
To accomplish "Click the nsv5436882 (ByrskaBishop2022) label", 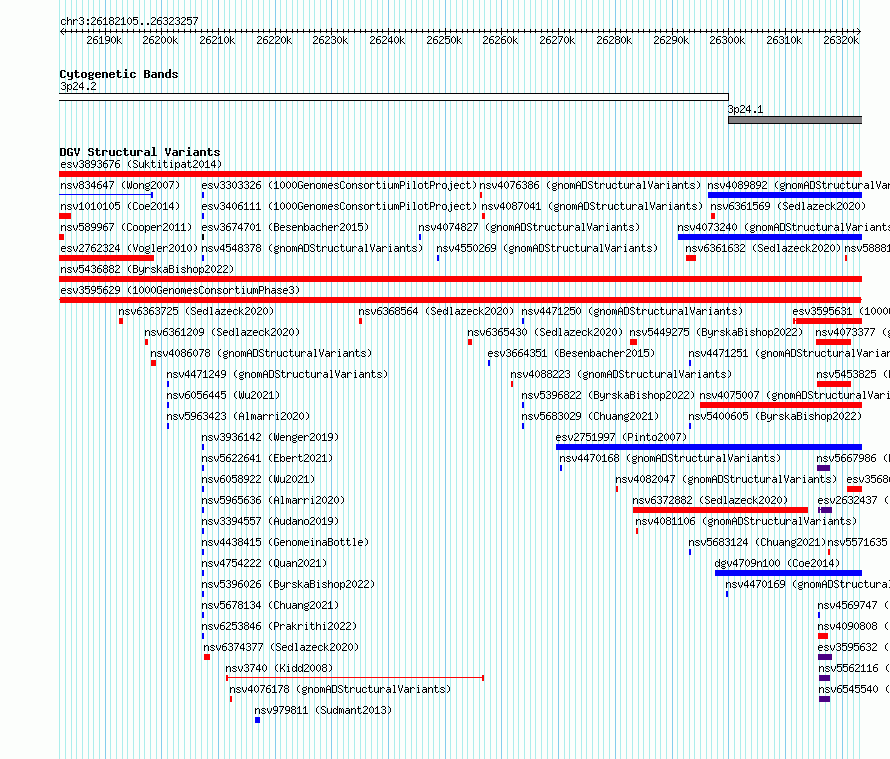I will tap(147, 270).
